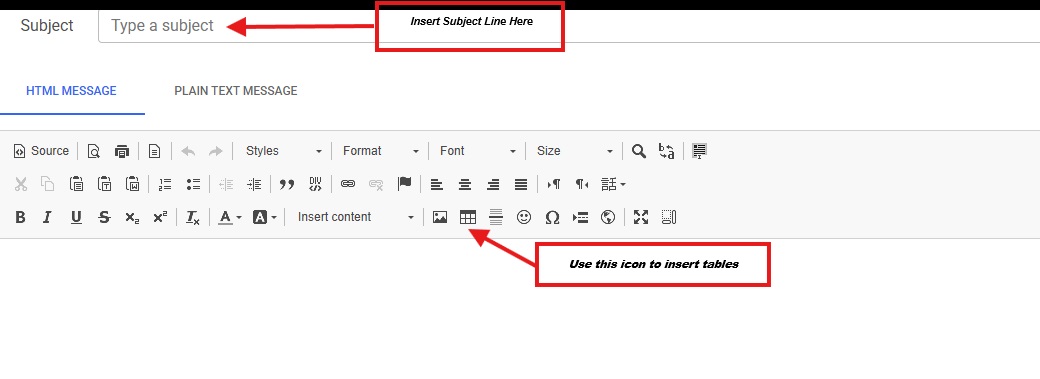Click the Insert Image icon
This screenshot has width=1040, height=379.
[x=440, y=217]
